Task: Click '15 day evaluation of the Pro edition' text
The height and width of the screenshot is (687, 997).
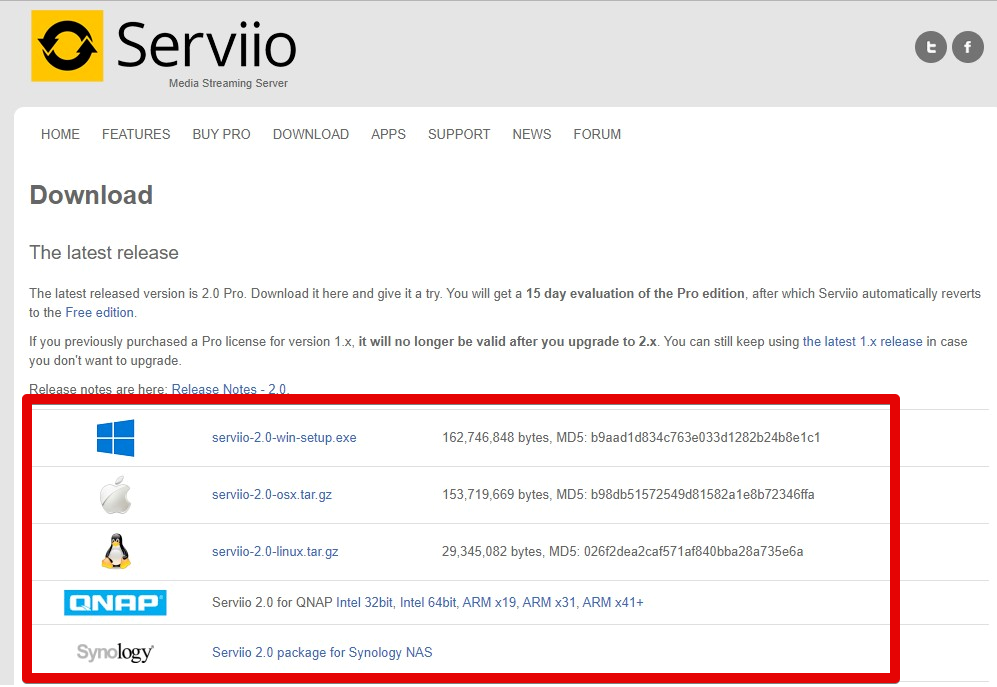Action: 635,294
